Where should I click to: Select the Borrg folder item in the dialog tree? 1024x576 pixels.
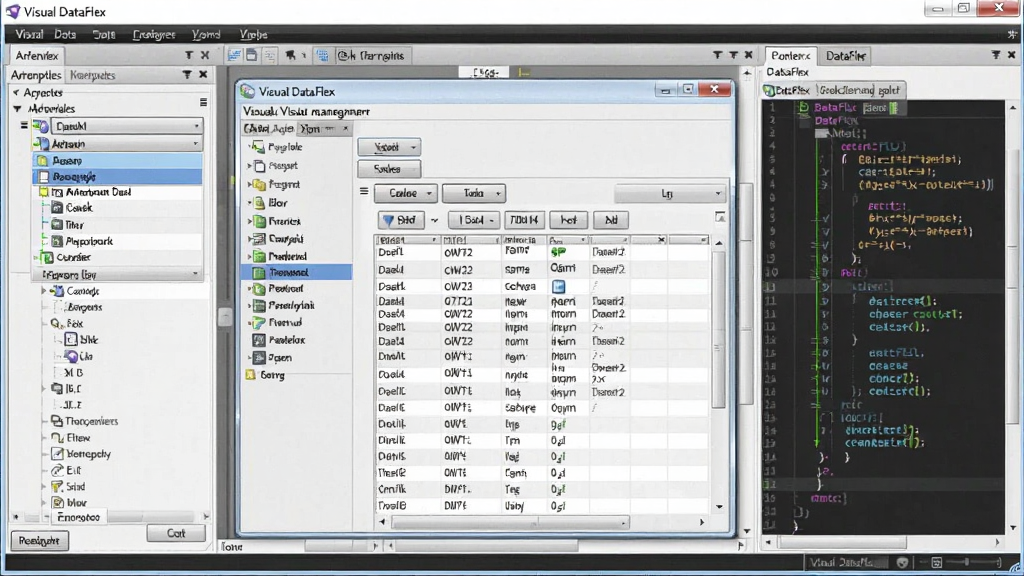pyautogui.click(x=265, y=375)
